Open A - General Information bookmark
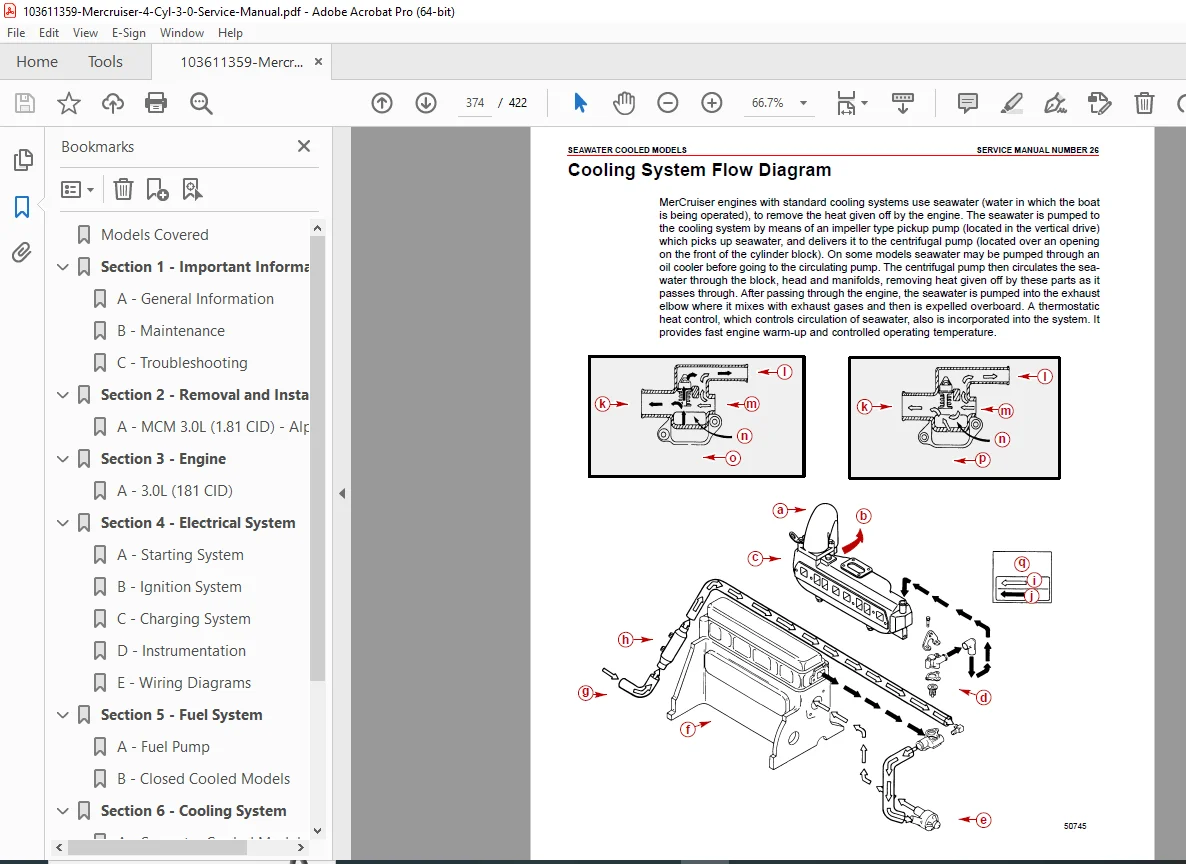This screenshot has height=864, width=1186. 195,299
